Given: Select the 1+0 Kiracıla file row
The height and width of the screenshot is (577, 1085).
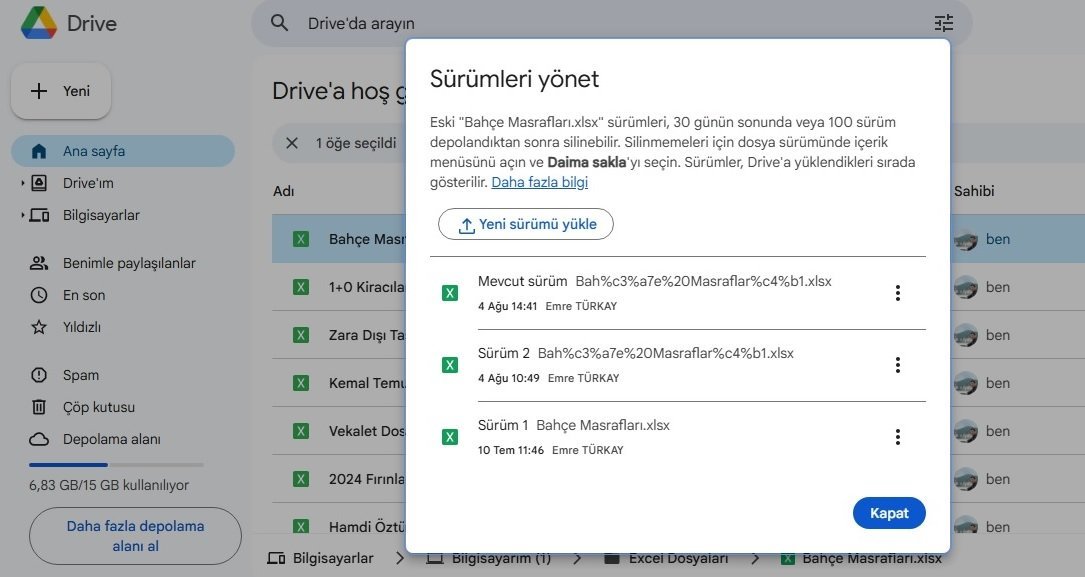Looking at the screenshot, I should coord(678,287).
